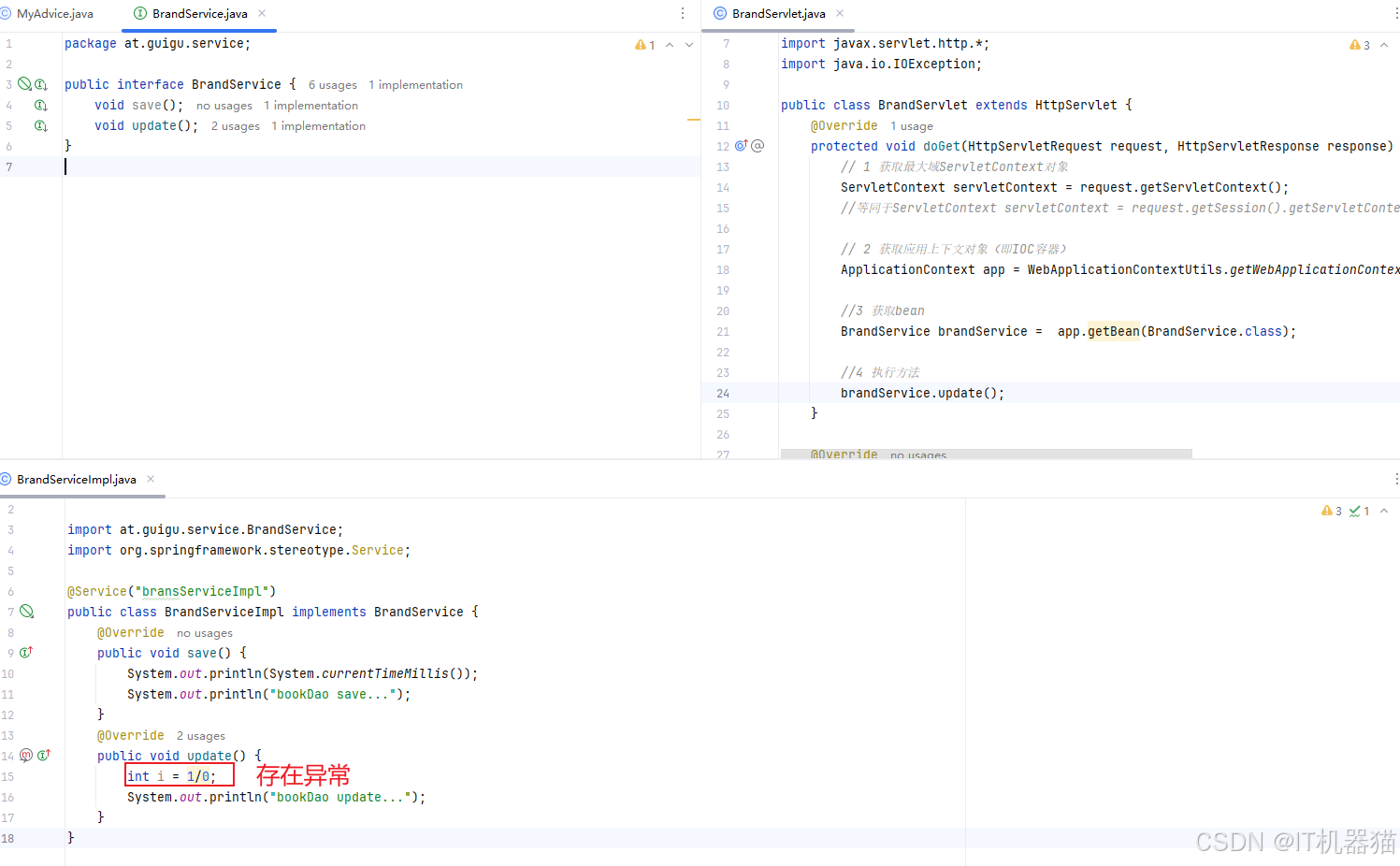Screen dimensions: 1400x866
Task: Click the implemented-interface gutter icon beside 'public interface BrandService'
Action: click(40, 84)
